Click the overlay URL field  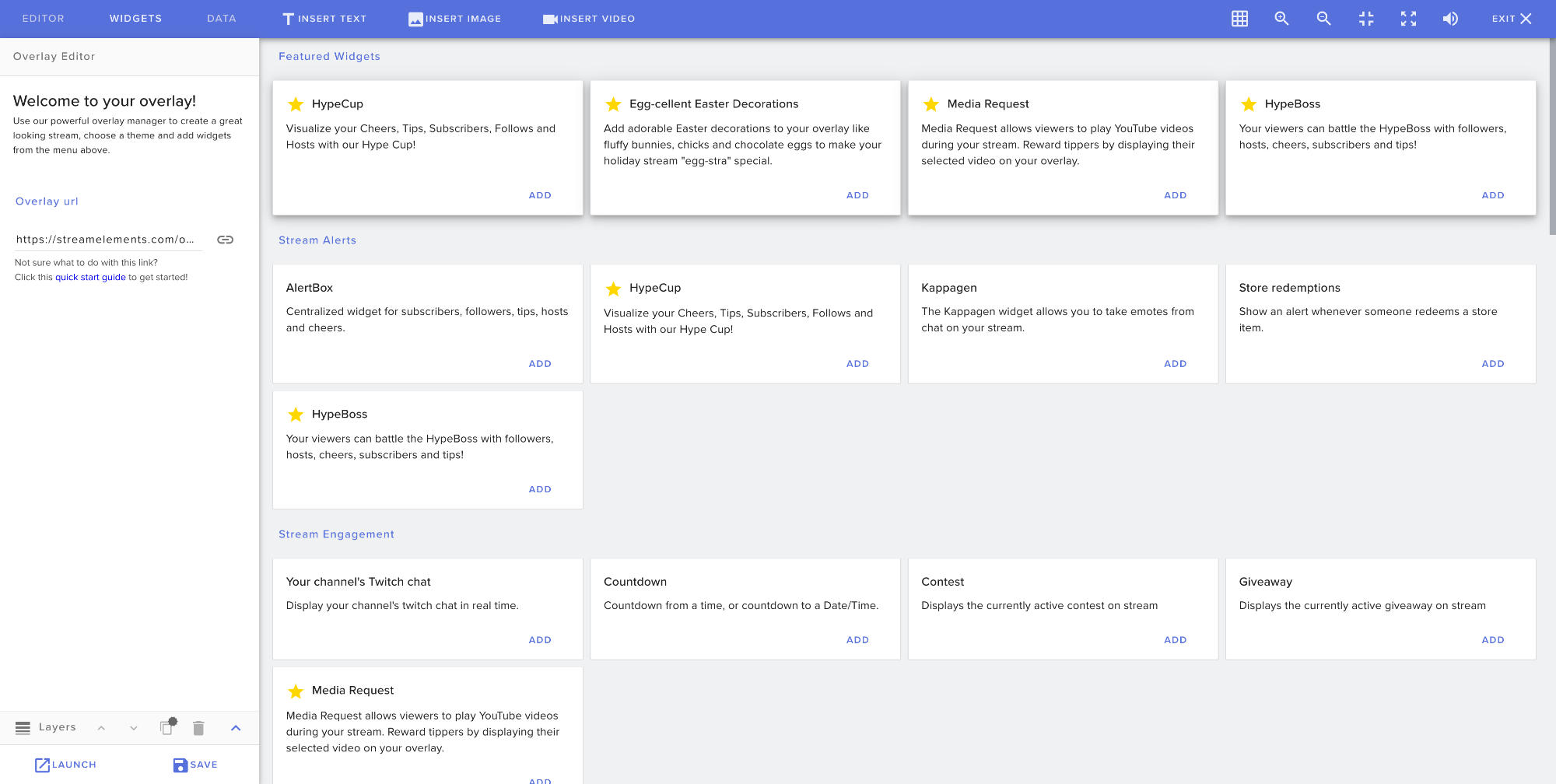click(108, 240)
